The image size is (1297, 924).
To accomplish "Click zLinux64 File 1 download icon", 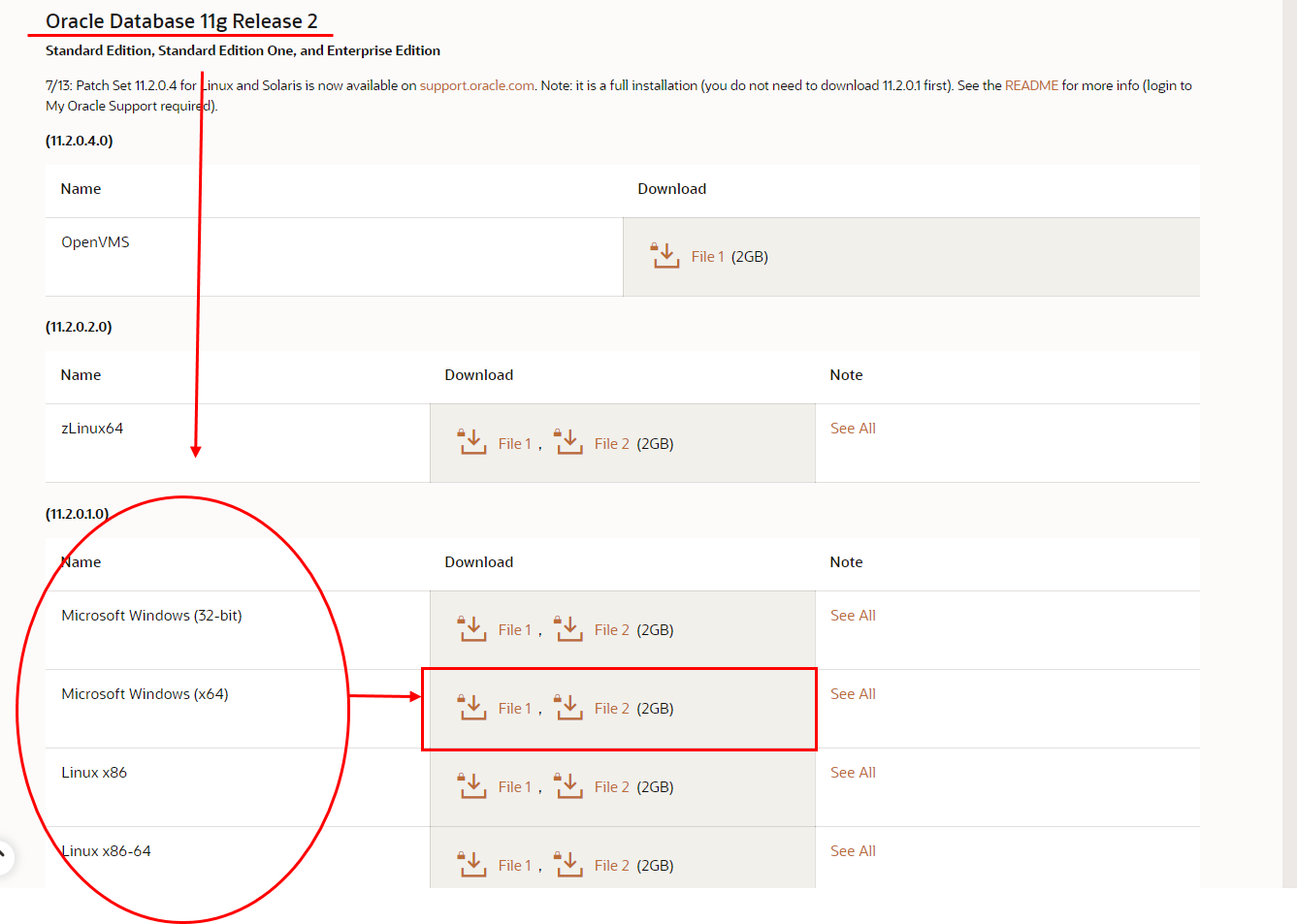I will click(x=472, y=442).
